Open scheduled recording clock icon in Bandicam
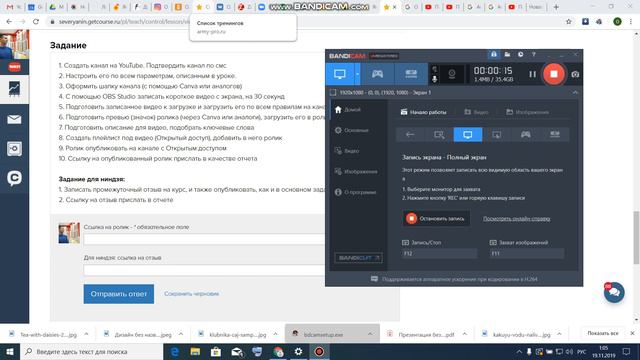Viewport: 640px width, 360px height. pyautogui.click(x=520, y=54)
